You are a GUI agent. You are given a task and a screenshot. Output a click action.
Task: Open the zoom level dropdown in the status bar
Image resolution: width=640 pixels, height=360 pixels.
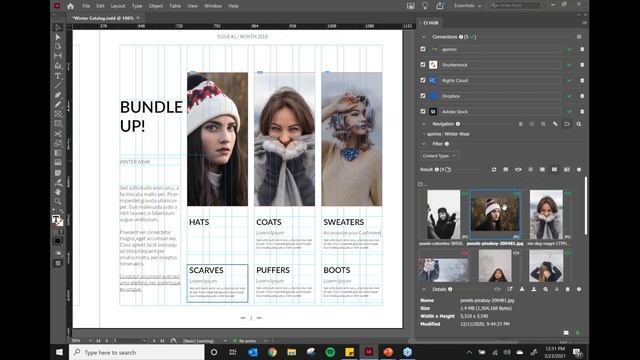pyautogui.click(x=91, y=340)
